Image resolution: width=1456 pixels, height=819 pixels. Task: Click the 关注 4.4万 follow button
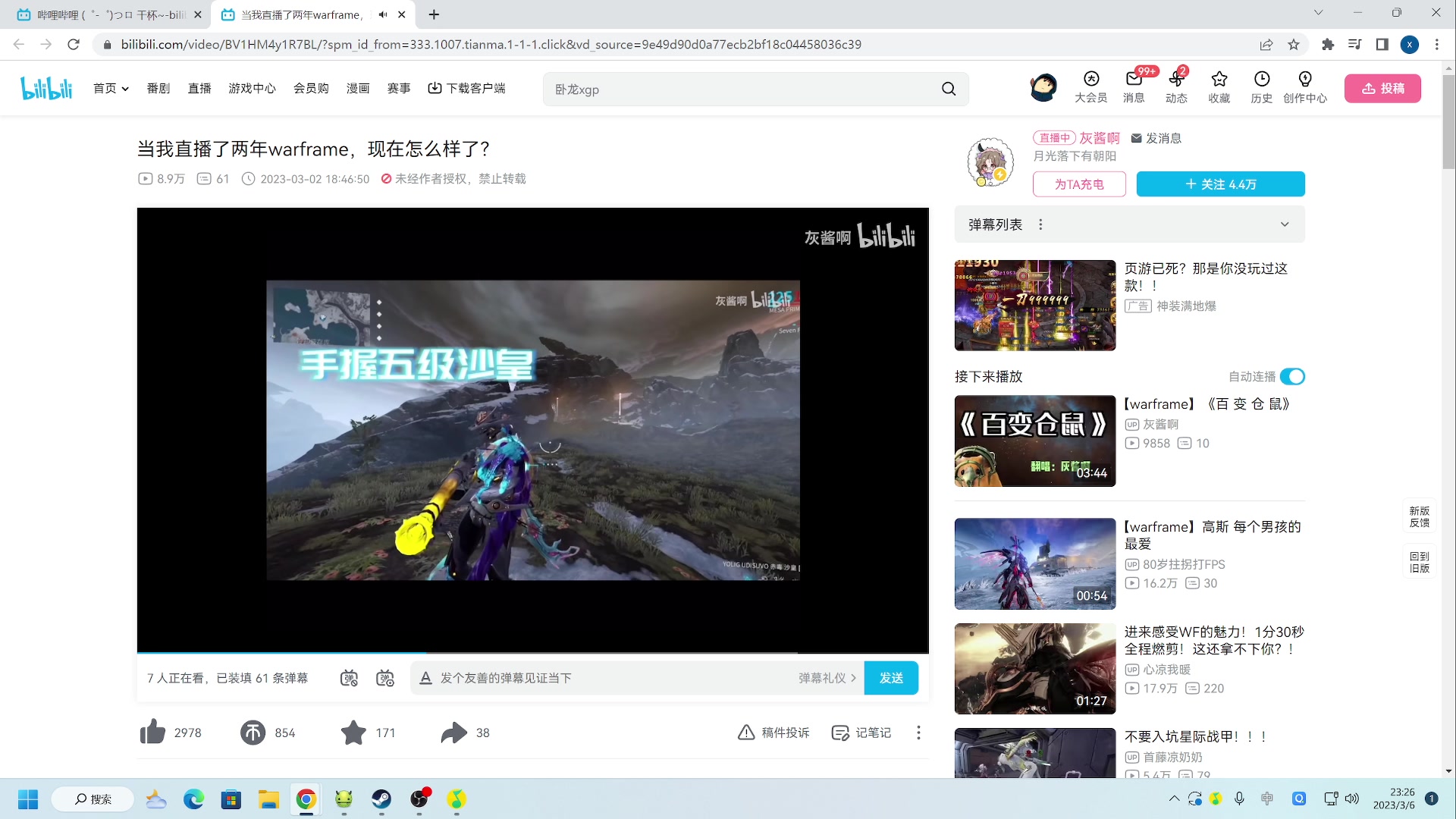coord(1220,184)
